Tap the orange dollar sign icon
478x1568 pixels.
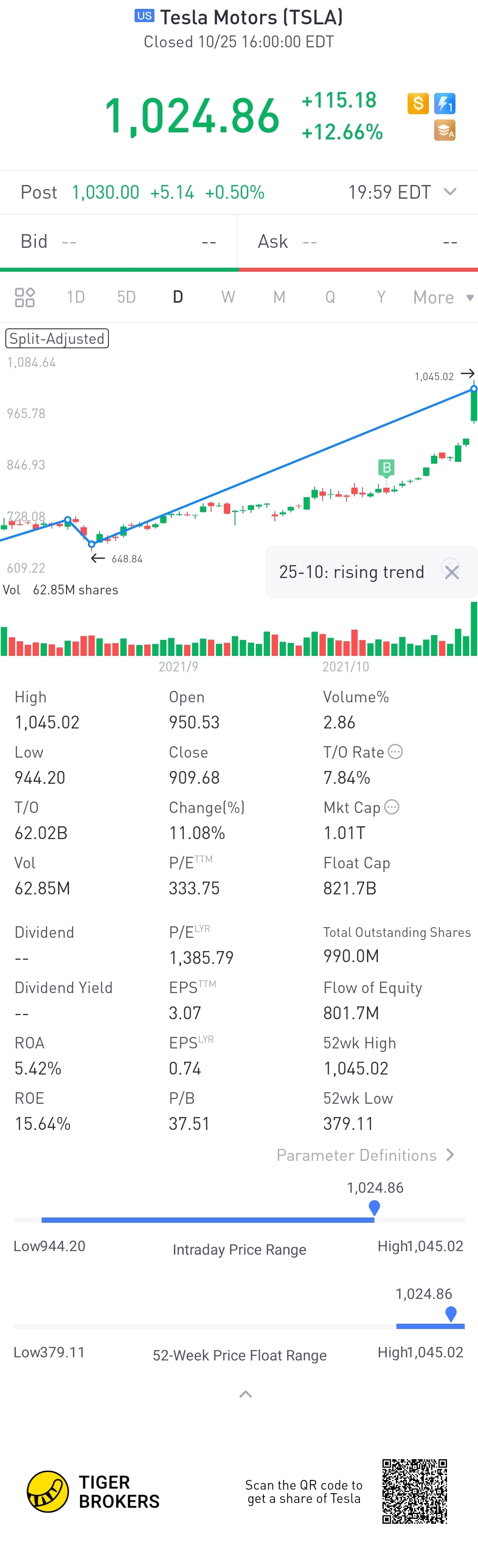click(418, 104)
